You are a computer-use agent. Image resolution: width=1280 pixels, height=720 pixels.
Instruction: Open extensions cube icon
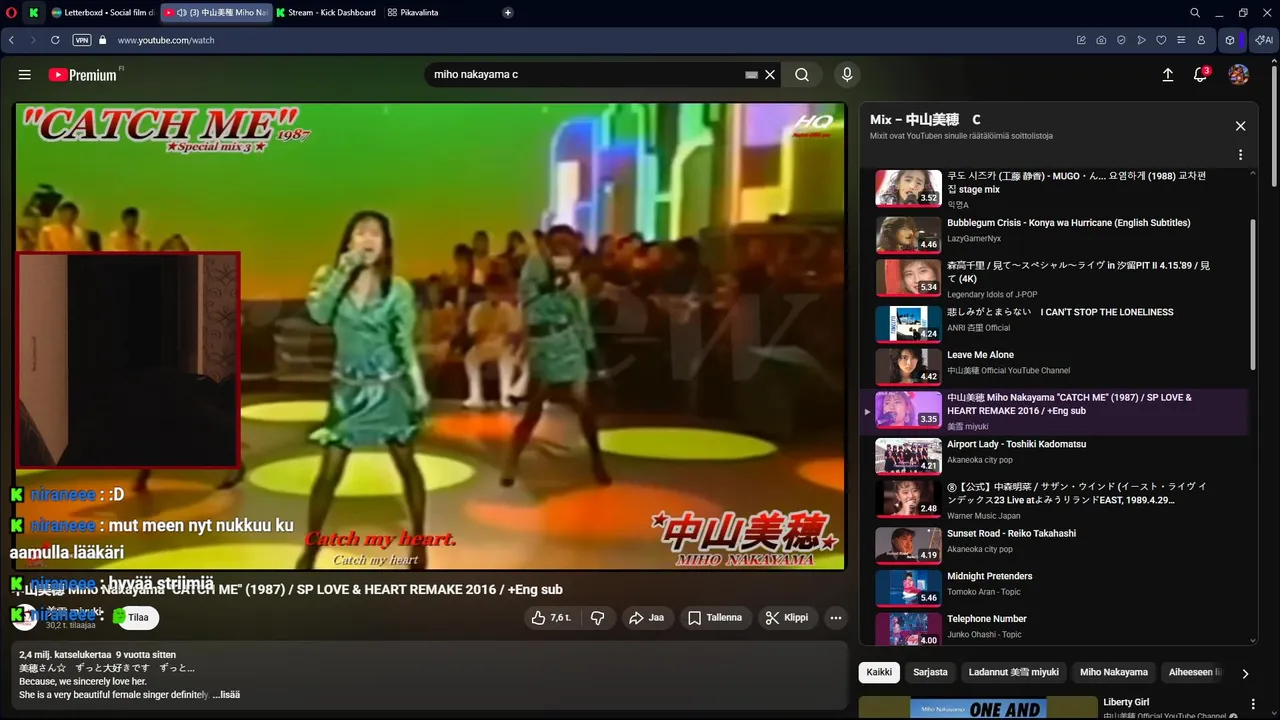pyautogui.click(x=1230, y=40)
